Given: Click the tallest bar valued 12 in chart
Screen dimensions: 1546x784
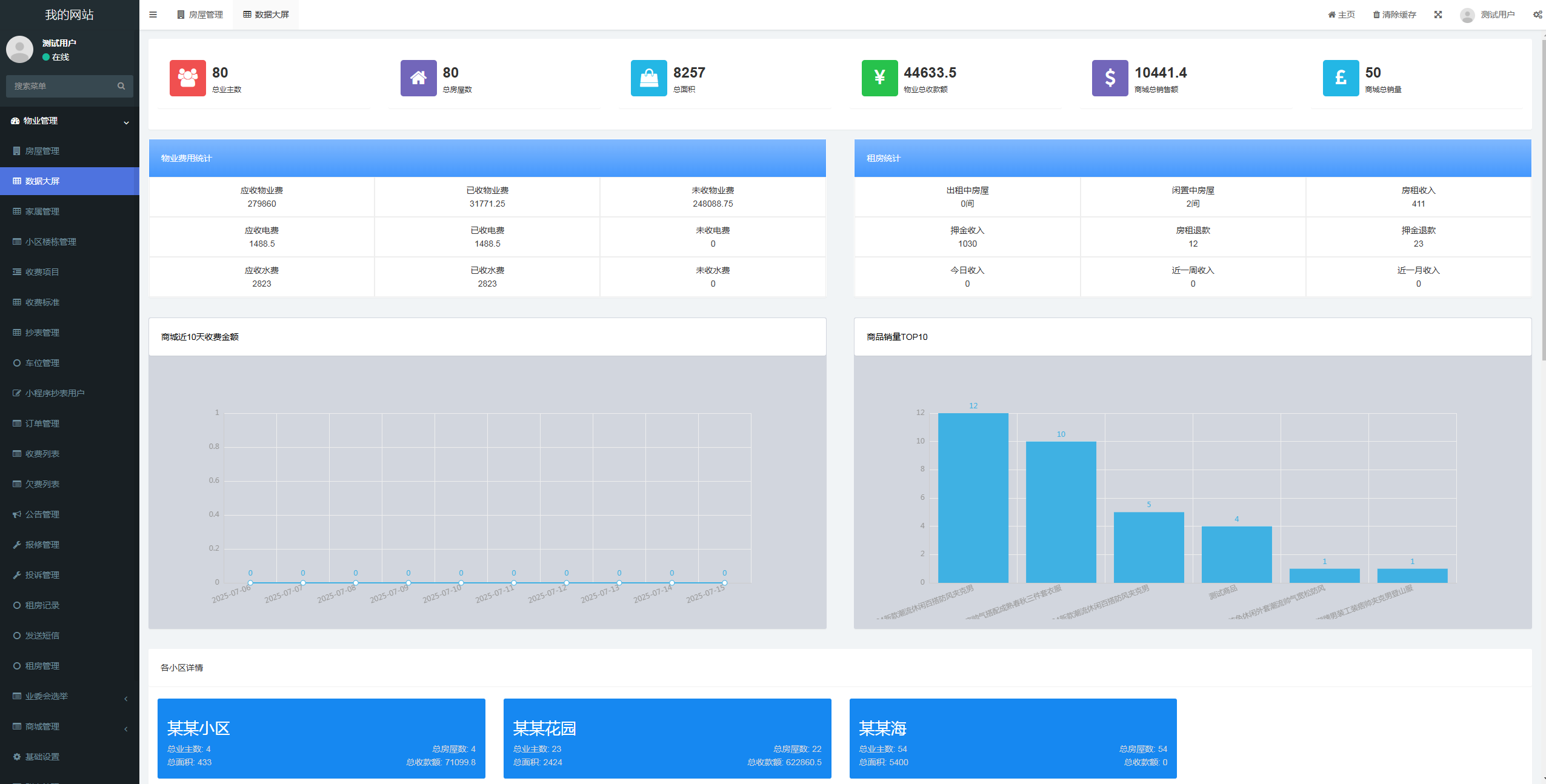Looking at the screenshot, I should pyautogui.click(x=973, y=497).
